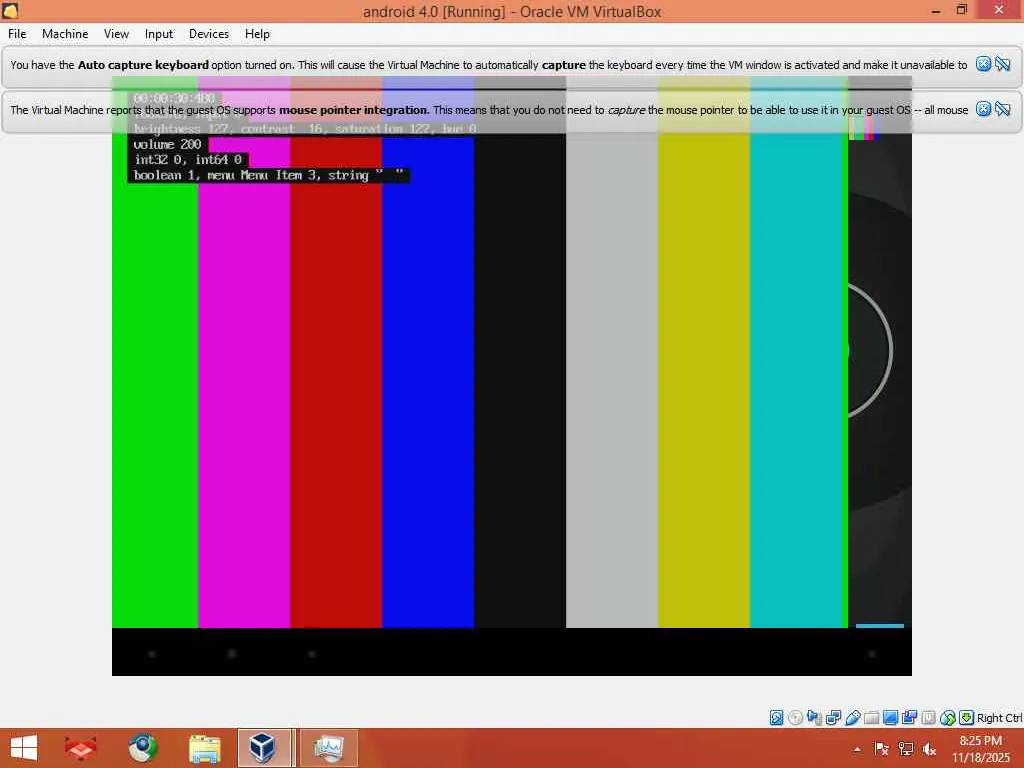Open the network tray icon

(906, 749)
